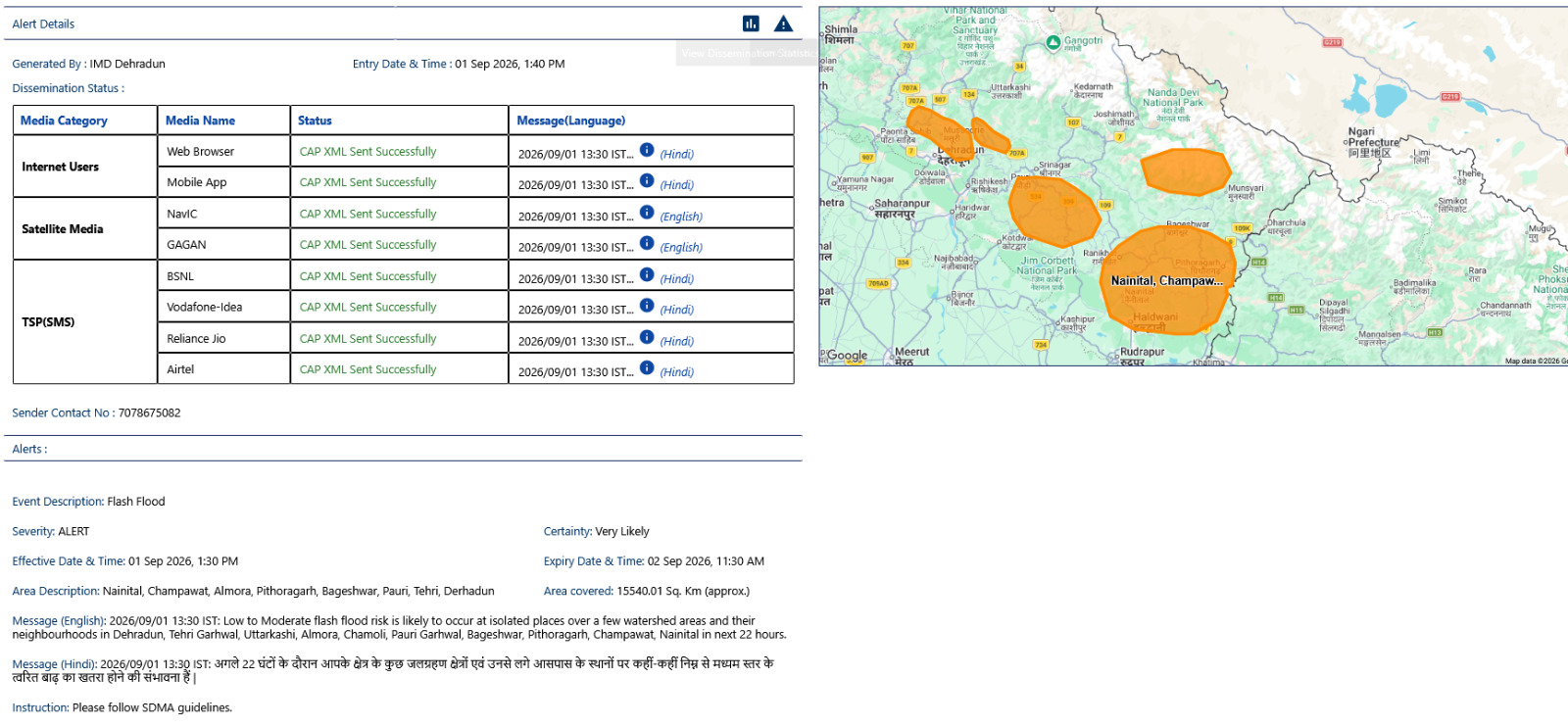Click the Web Browser media name
1568x727 pixels.
pos(201,152)
